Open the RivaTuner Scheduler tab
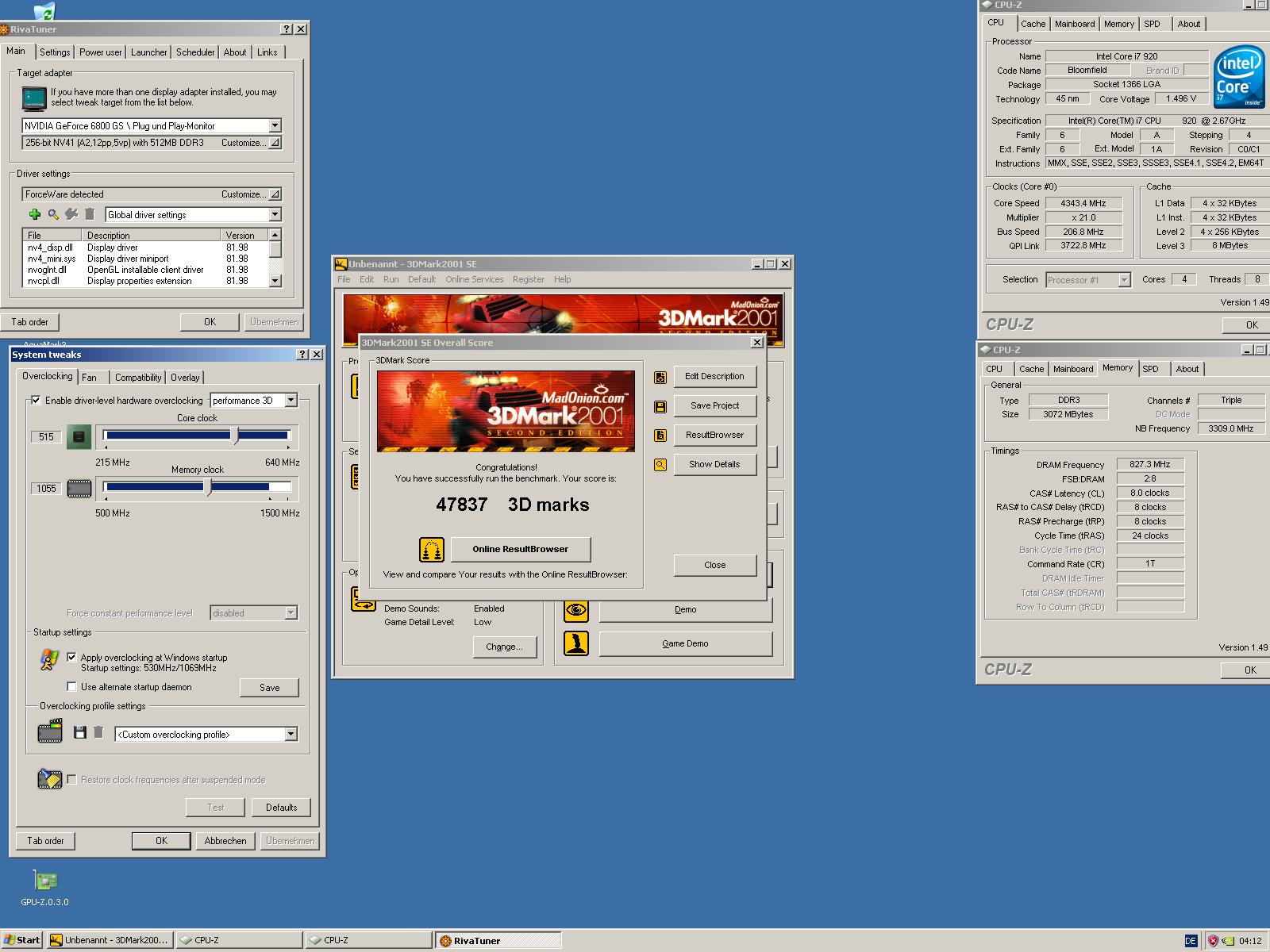The image size is (1270, 952). tap(195, 52)
